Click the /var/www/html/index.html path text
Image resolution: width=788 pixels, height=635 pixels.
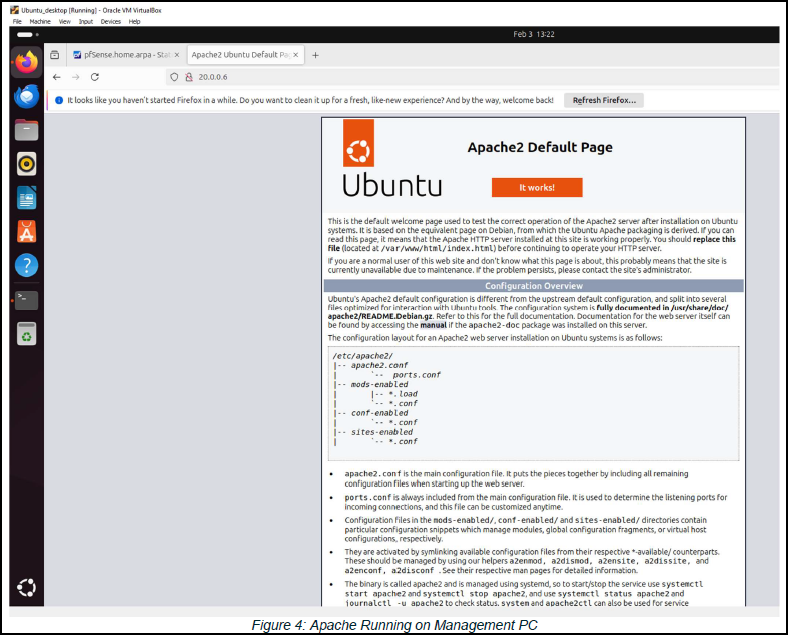coord(438,248)
